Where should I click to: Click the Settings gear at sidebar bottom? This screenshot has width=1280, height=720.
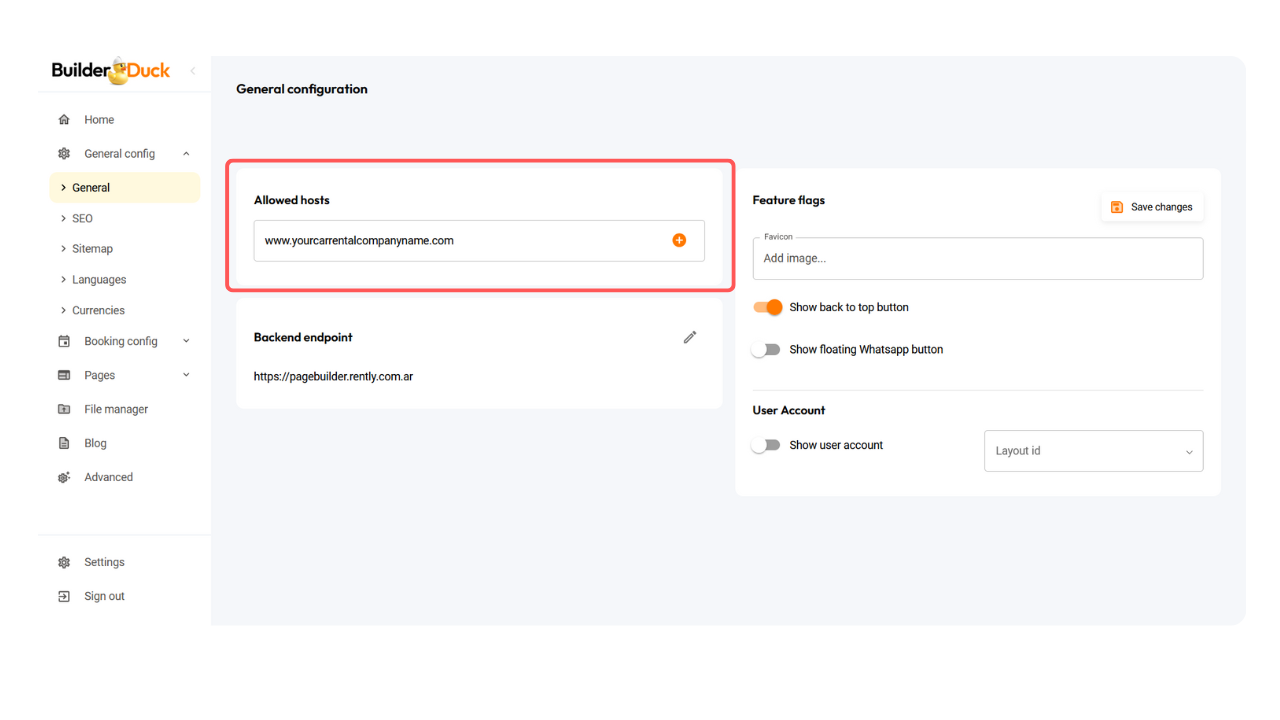click(64, 562)
